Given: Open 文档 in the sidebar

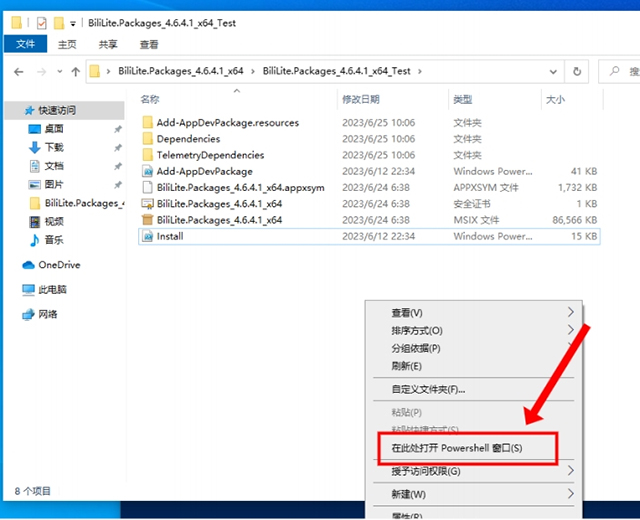Looking at the screenshot, I should point(54,166).
